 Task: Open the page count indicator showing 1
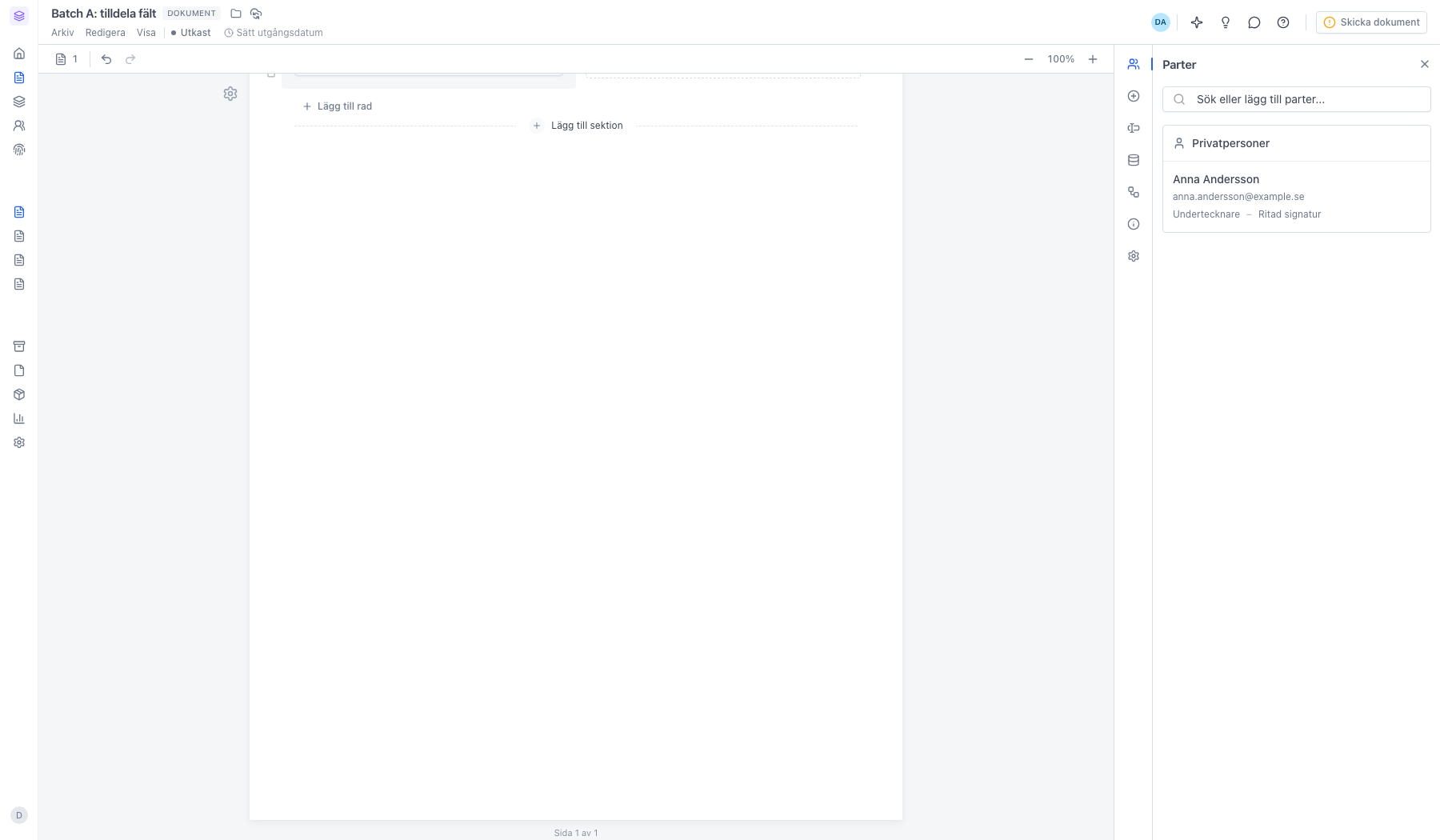click(67, 59)
